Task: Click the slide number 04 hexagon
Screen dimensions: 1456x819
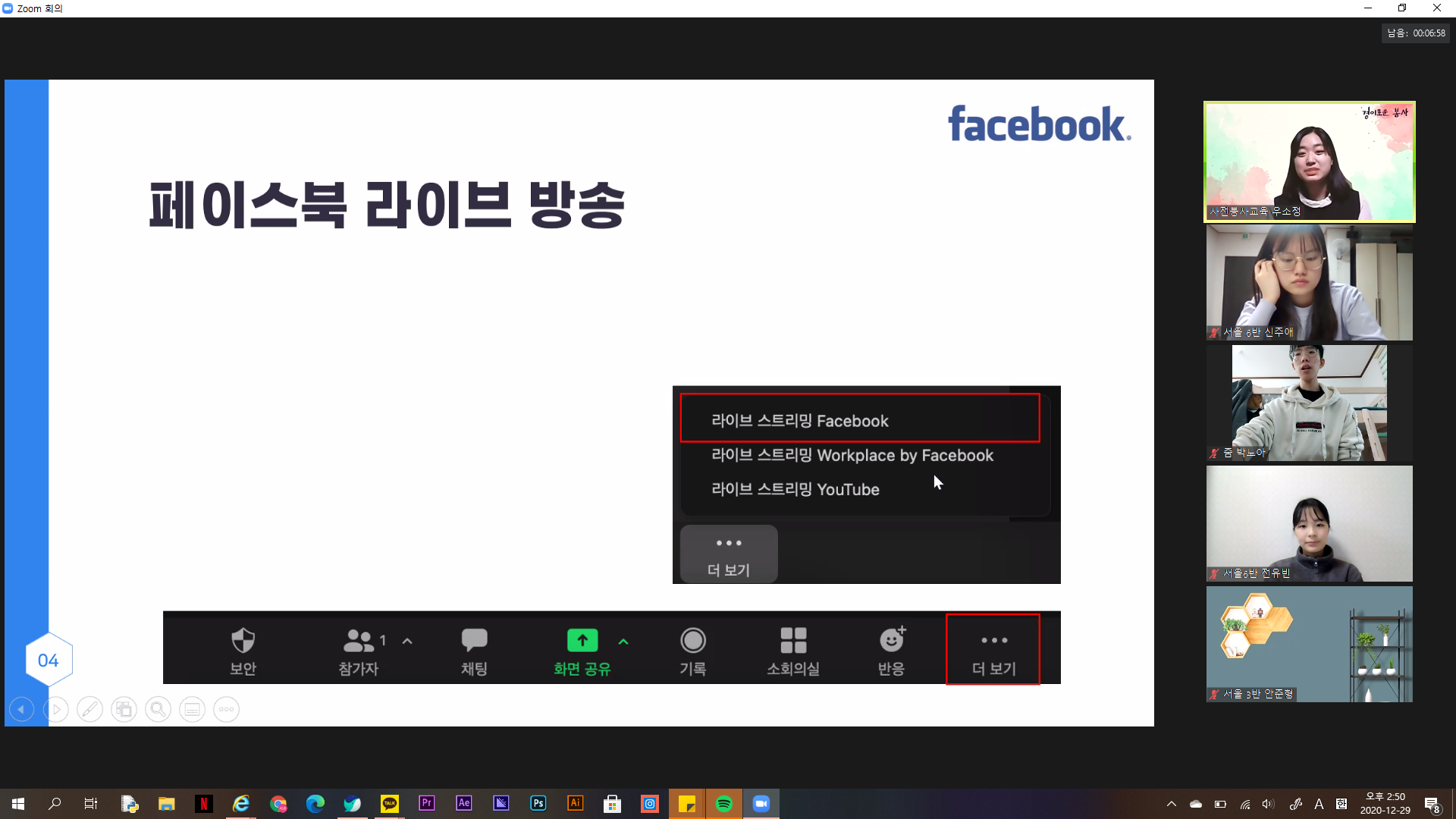Action: [49, 660]
